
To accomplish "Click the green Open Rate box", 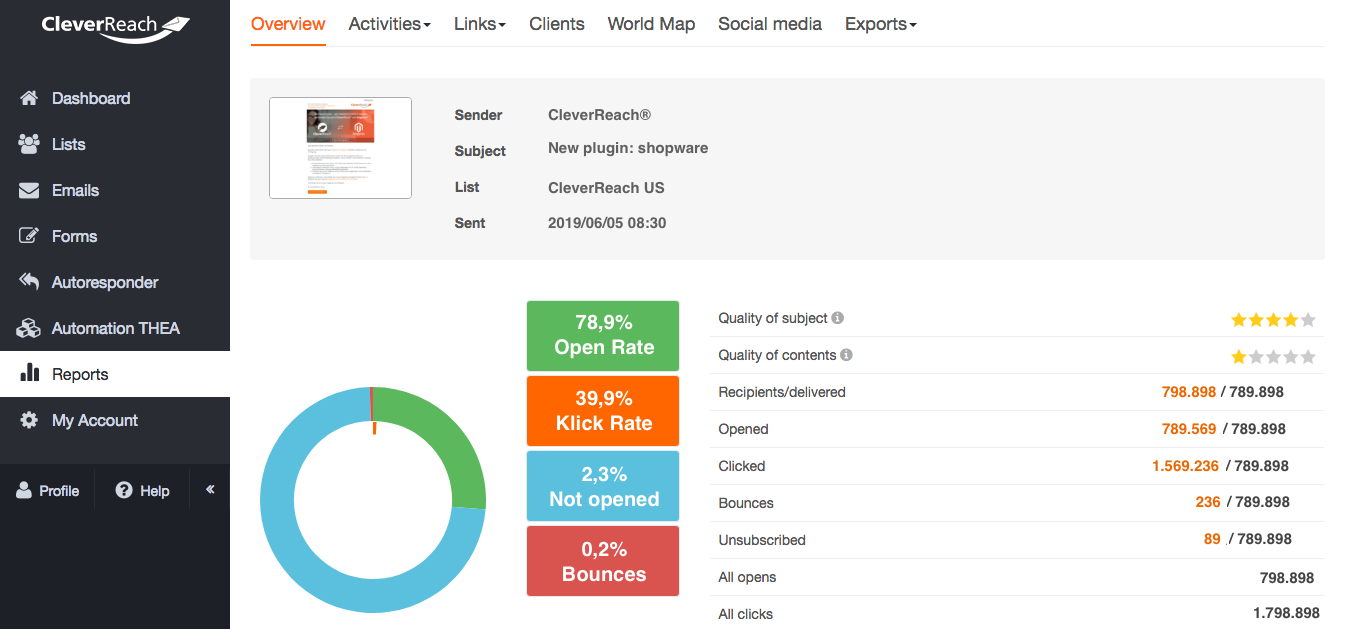I will click(603, 335).
